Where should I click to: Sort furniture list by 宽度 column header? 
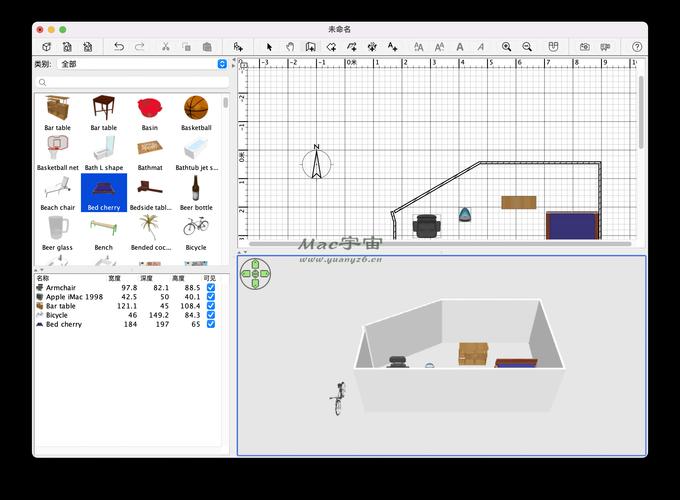coord(114,278)
